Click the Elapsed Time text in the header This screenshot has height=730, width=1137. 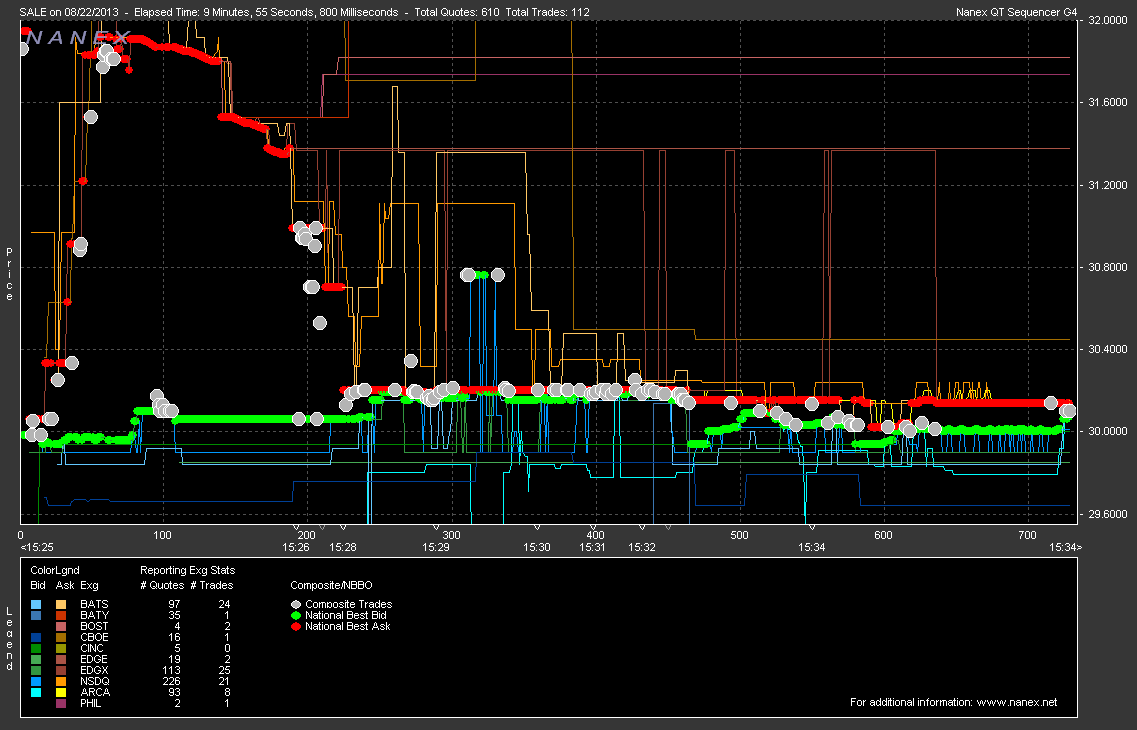266,12
